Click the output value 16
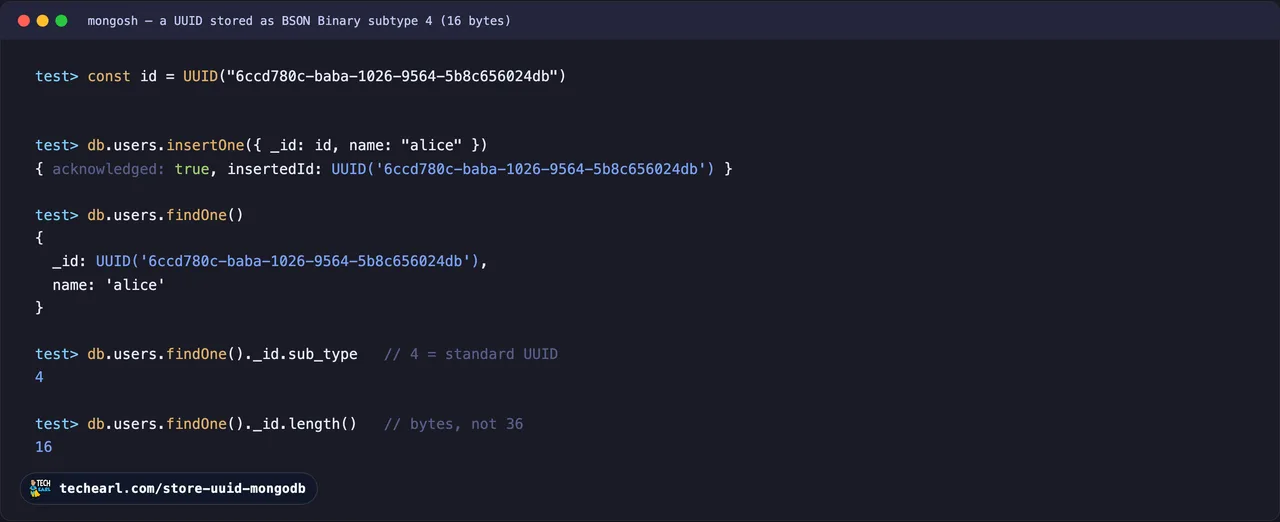Image resolution: width=1280 pixels, height=522 pixels. coord(43,447)
